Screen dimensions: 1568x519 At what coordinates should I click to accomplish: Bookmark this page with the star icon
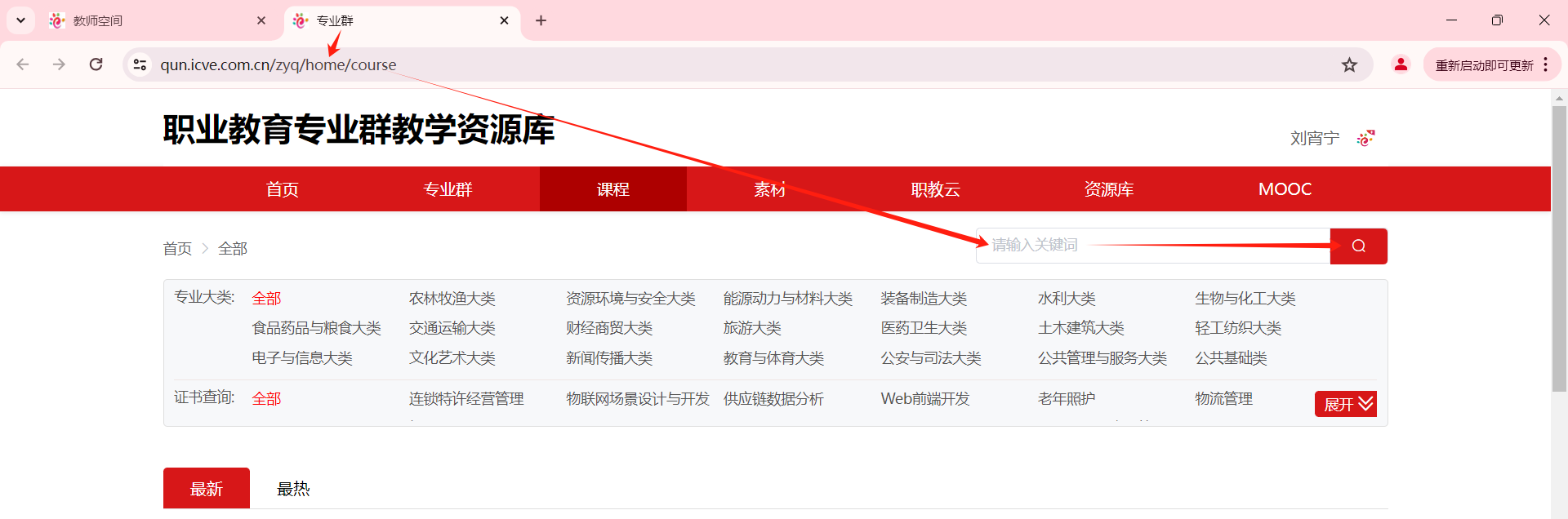[x=1349, y=64]
